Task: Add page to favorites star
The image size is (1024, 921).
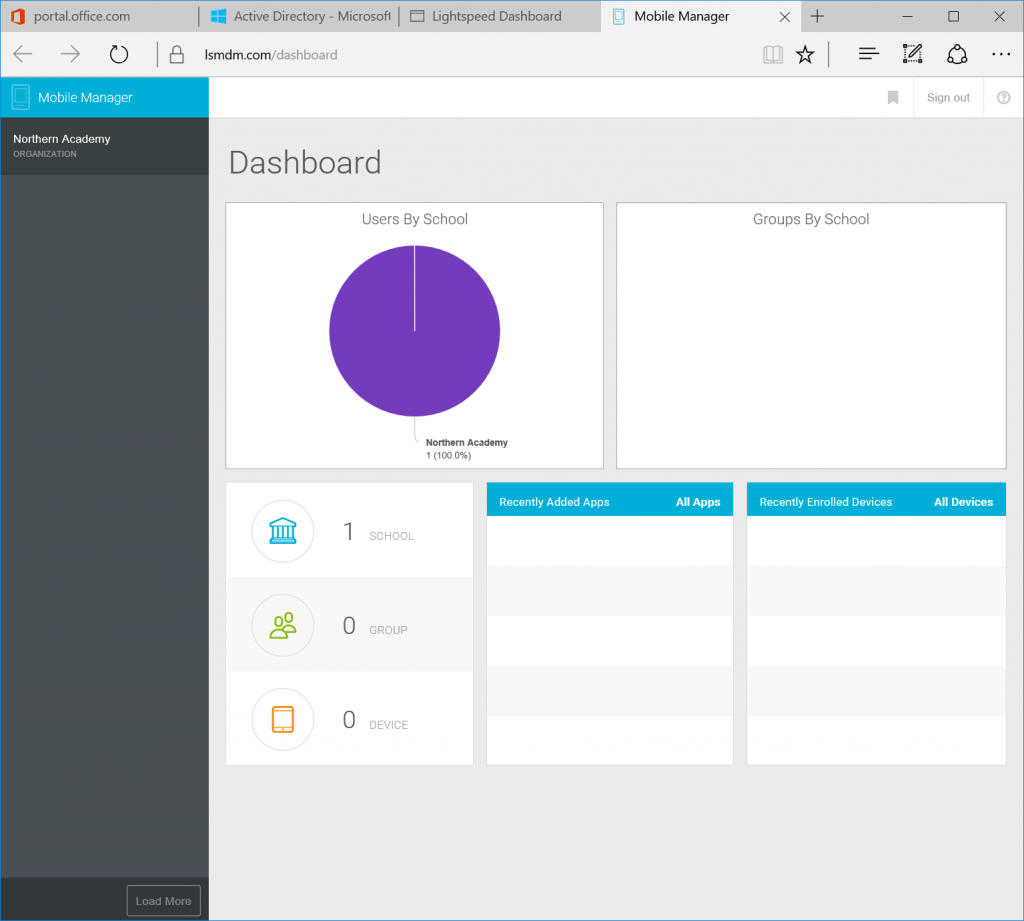Action: tap(805, 54)
